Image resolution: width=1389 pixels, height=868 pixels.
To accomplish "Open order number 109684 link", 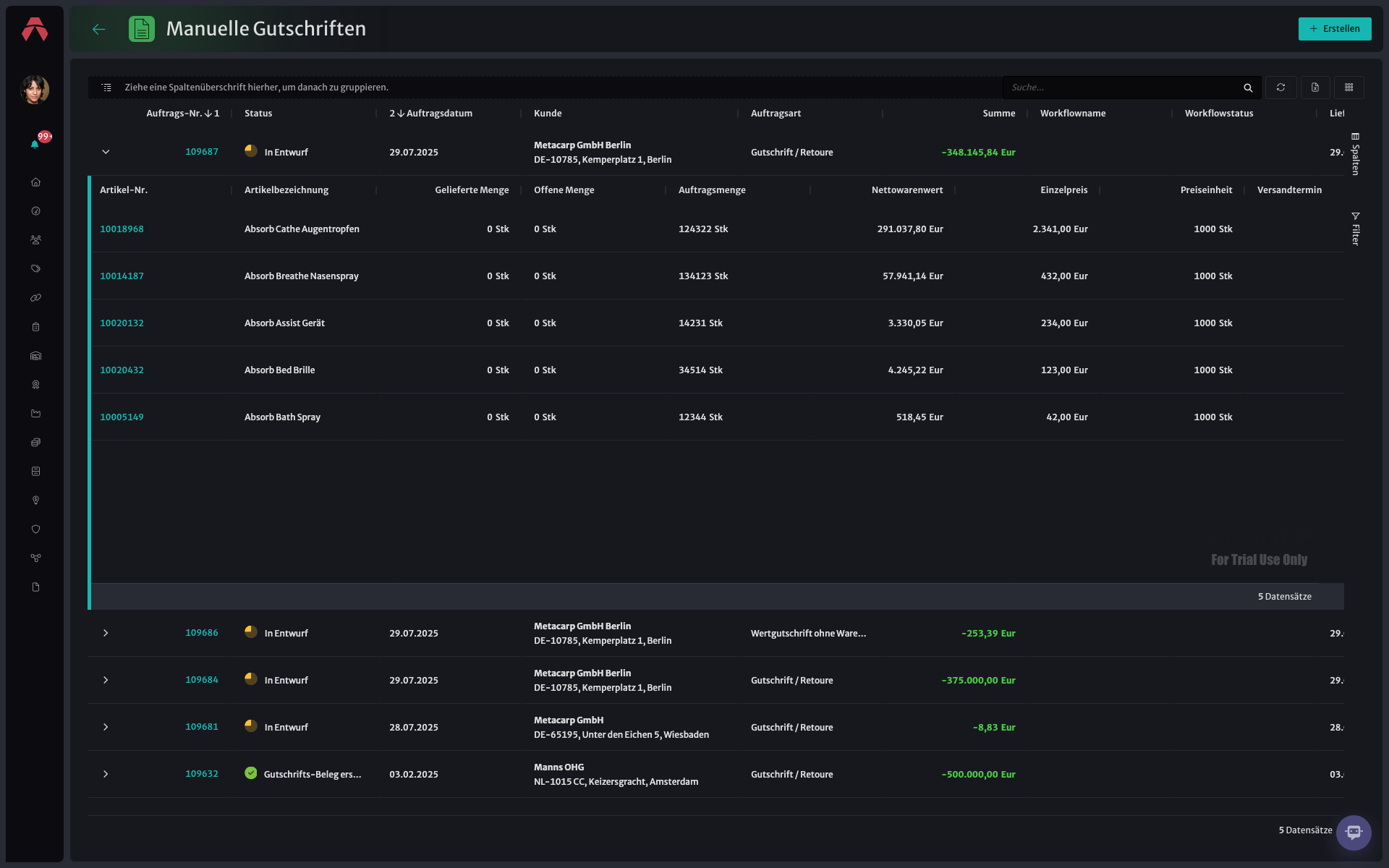I will (x=201, y=680).
